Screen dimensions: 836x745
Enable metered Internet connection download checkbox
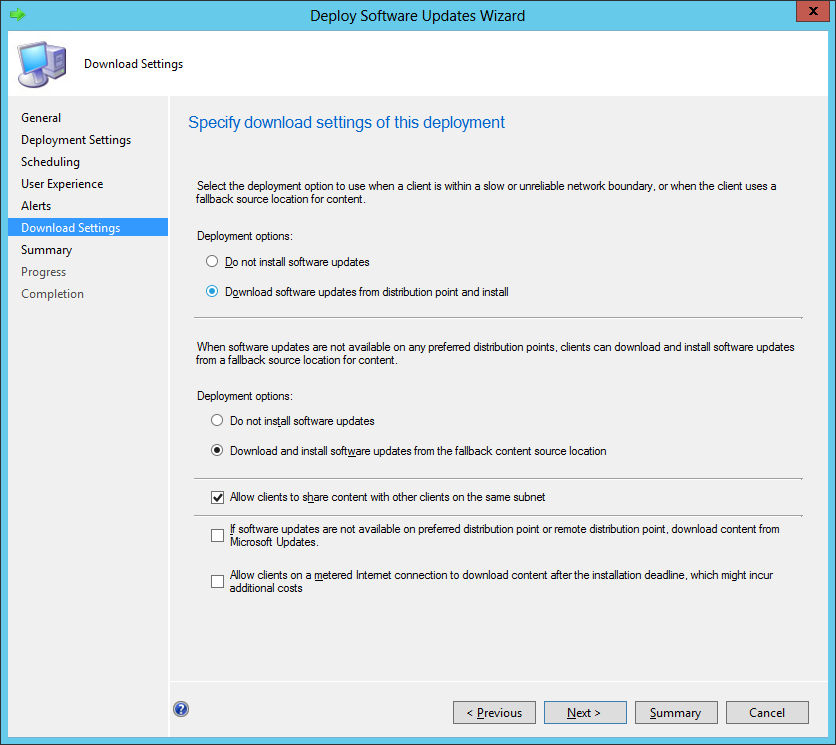pyautogui.click(x=217, y=582)
